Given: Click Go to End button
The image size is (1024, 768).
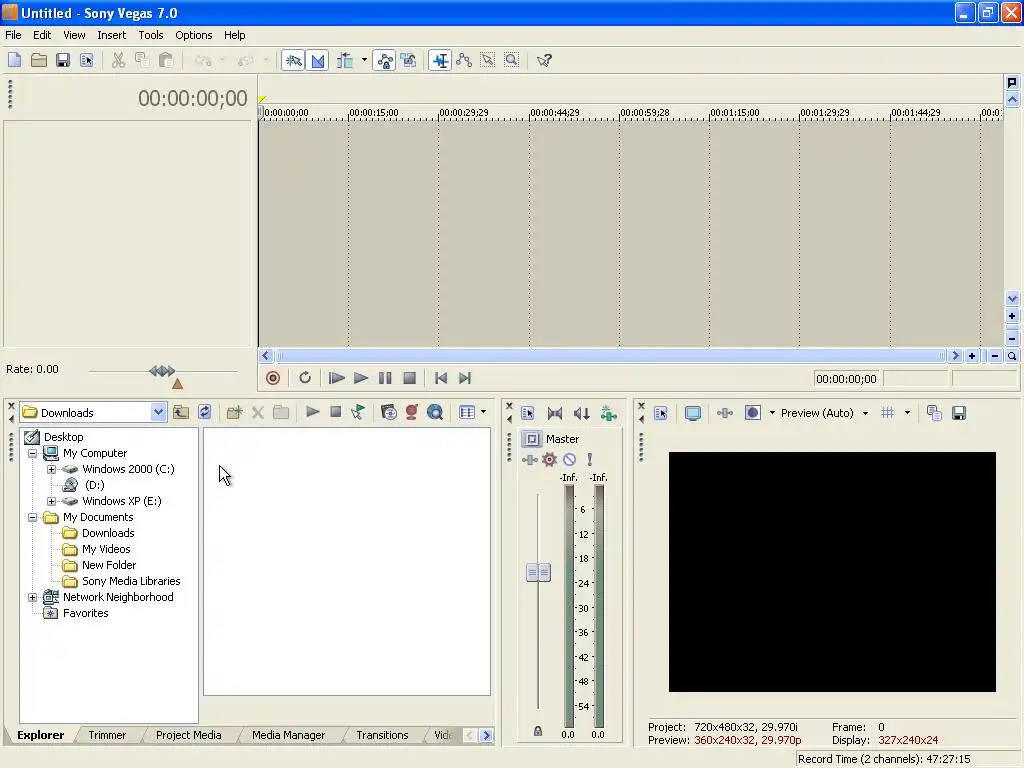Looking at the screenshot, I should [x=465, y=378].
